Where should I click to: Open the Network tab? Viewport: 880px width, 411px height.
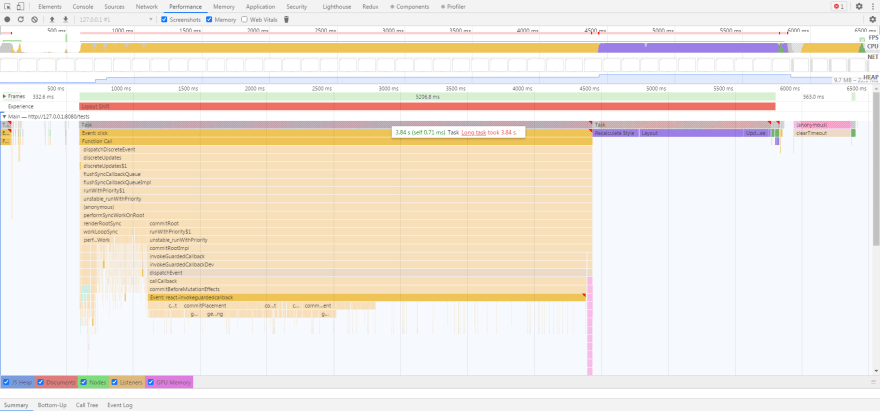click(146, 7)
